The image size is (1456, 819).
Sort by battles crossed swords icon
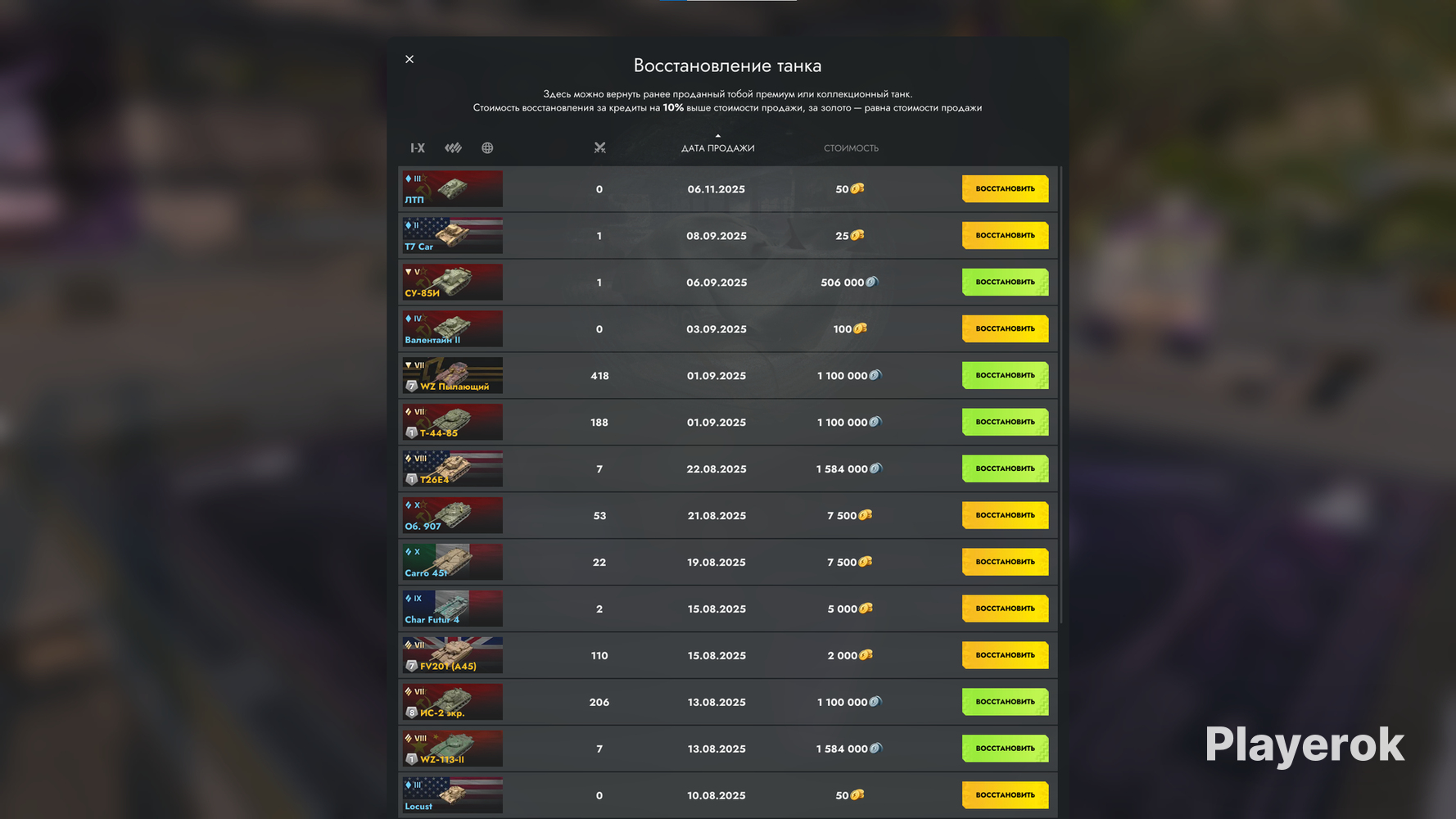(599, 148)
